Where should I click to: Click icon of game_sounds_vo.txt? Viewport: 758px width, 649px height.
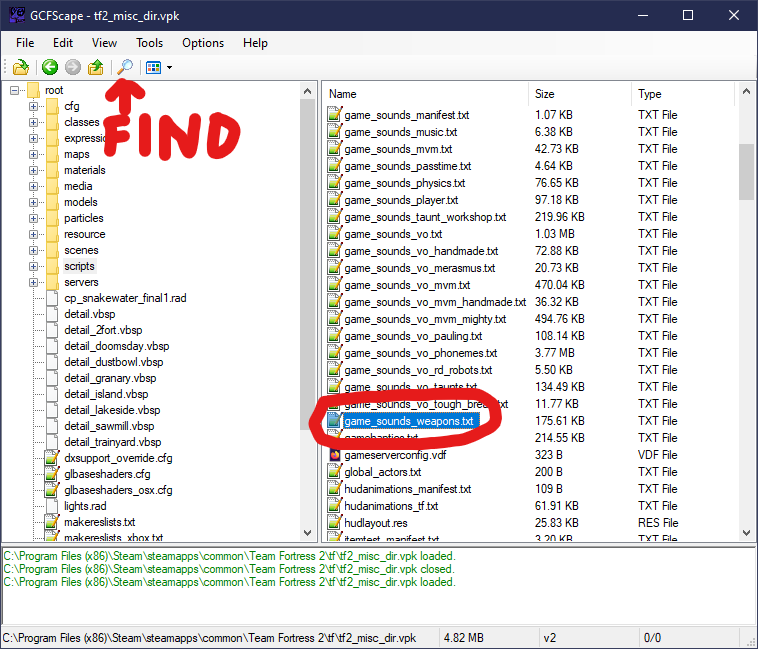[x=335, y=234]
